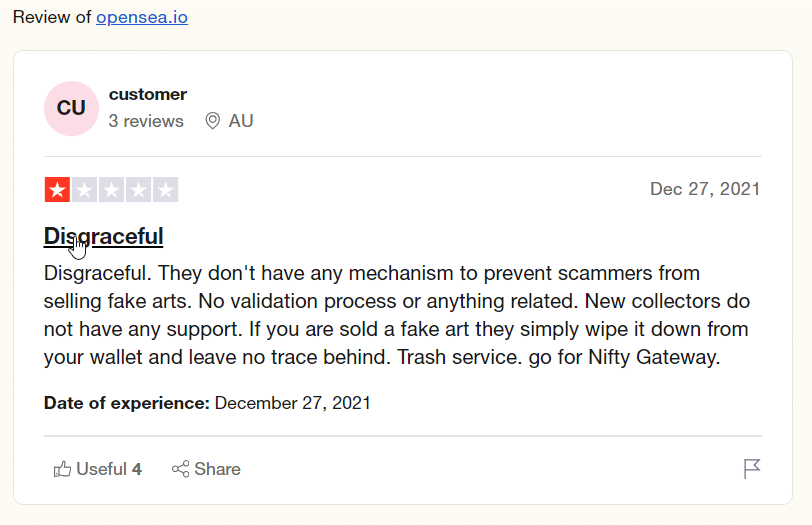Click the review body text paragraph
Screen dimensions: 812x525
point(397,315)
